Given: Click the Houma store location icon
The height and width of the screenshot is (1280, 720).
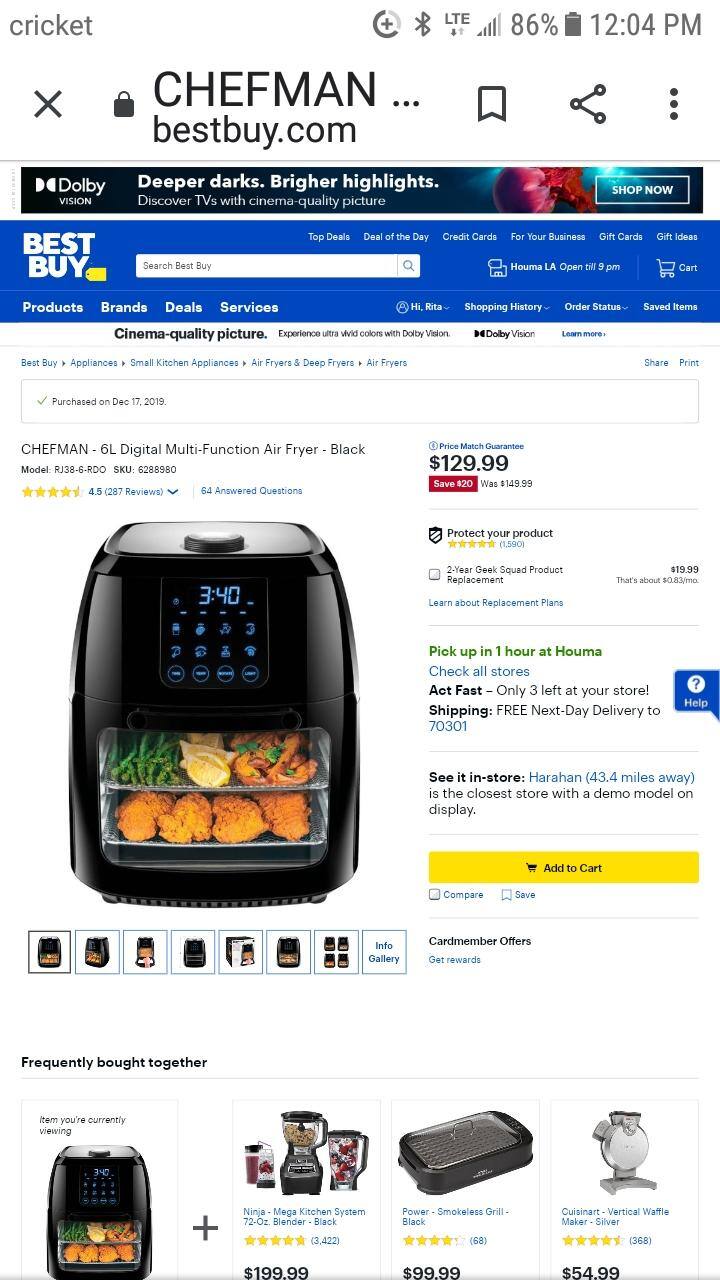Looking at the screenshot, I should point(497,267).
